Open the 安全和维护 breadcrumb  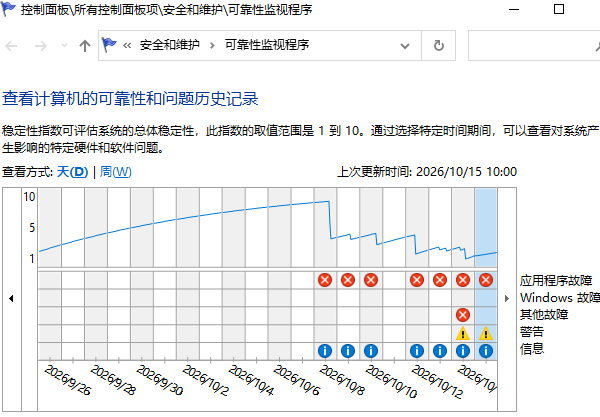coord(170,45)
